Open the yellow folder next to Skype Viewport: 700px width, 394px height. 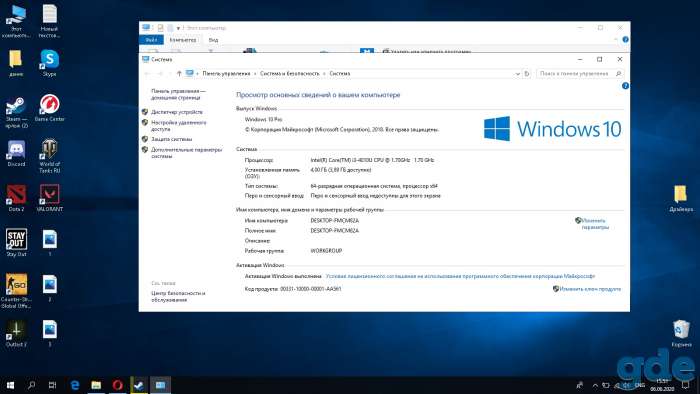(x=16, y=63)
